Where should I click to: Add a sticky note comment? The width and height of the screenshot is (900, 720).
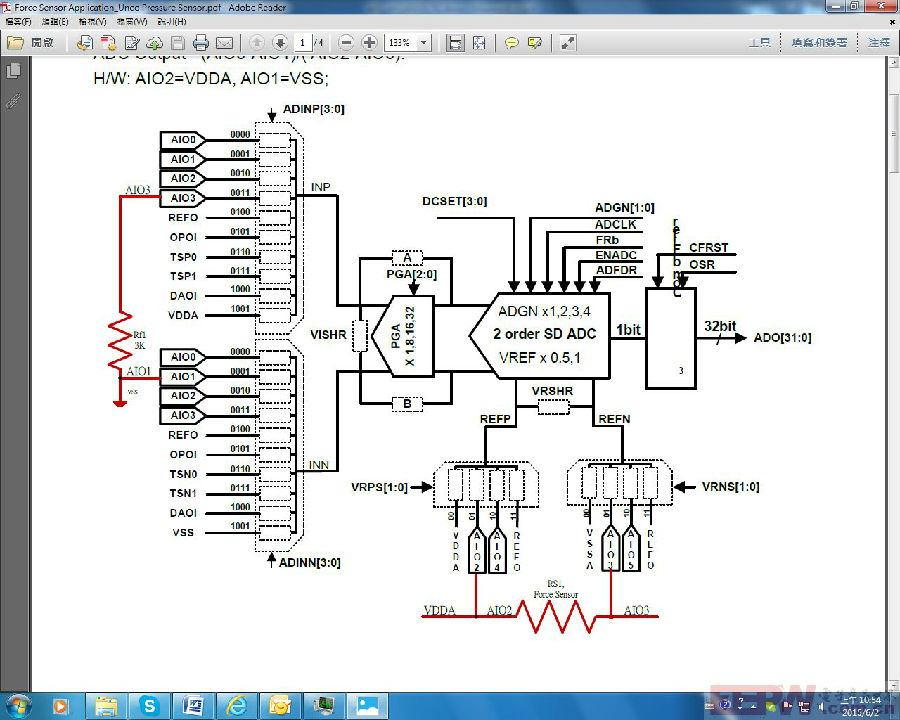[x=511, y=42]
